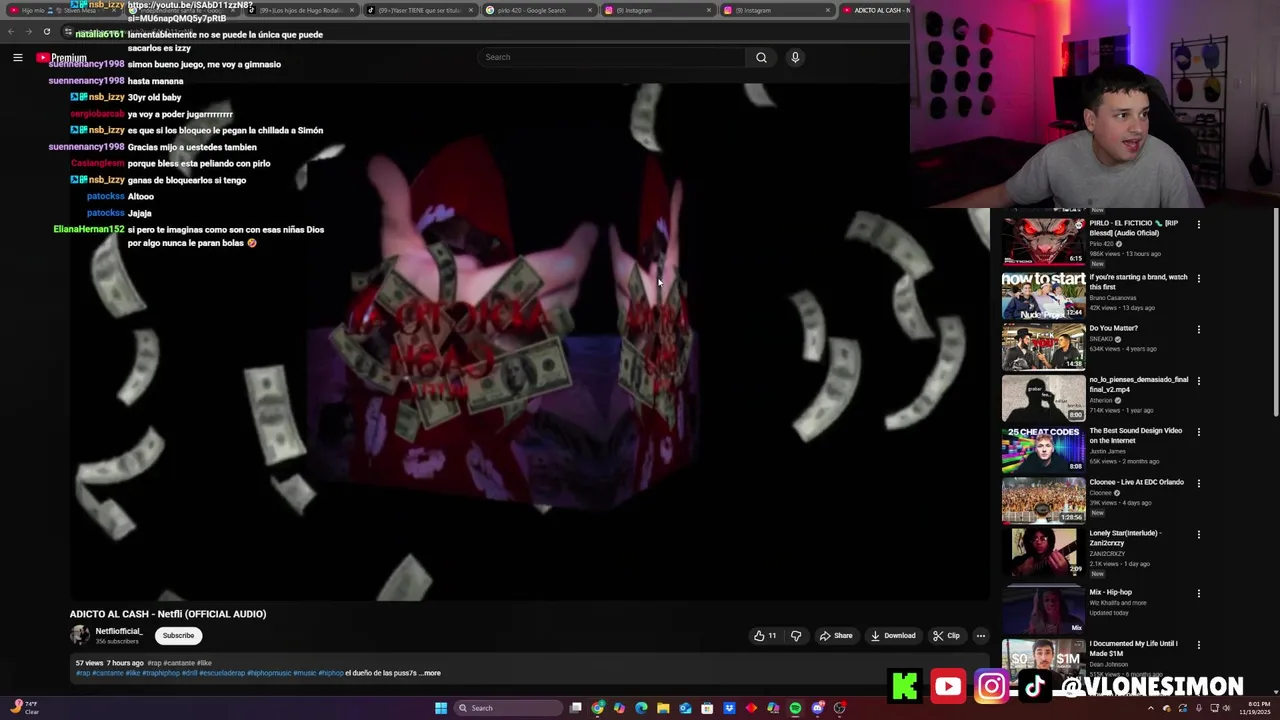Go forward in the browser
Viewport: 1280px width, 720px height.
point(29,31)
